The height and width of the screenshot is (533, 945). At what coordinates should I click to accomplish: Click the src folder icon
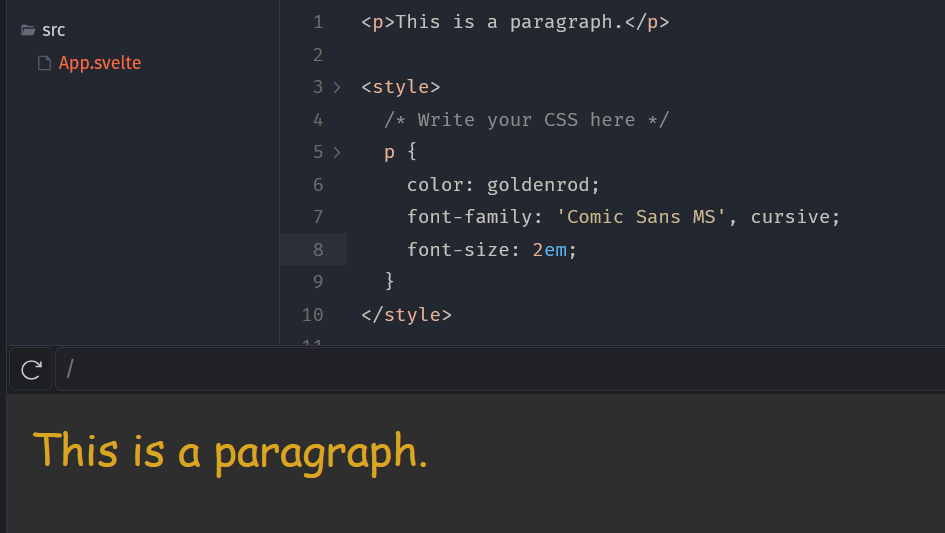pos(28,31)
